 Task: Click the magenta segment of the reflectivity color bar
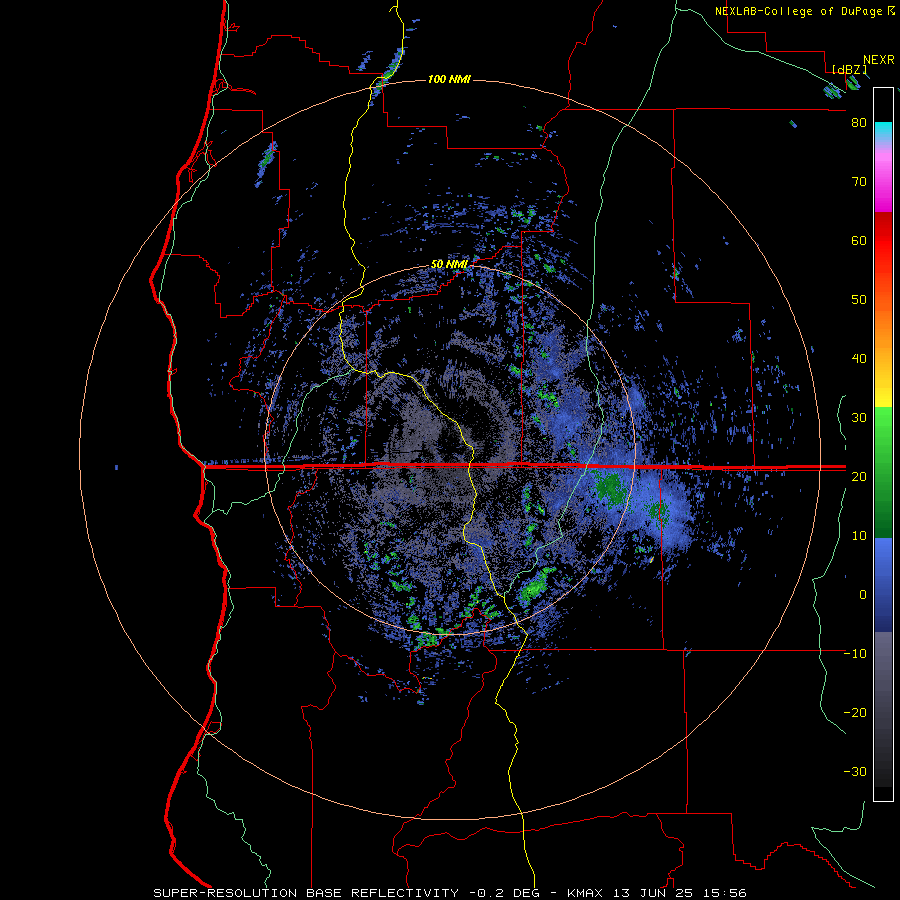tap(883, 184)
